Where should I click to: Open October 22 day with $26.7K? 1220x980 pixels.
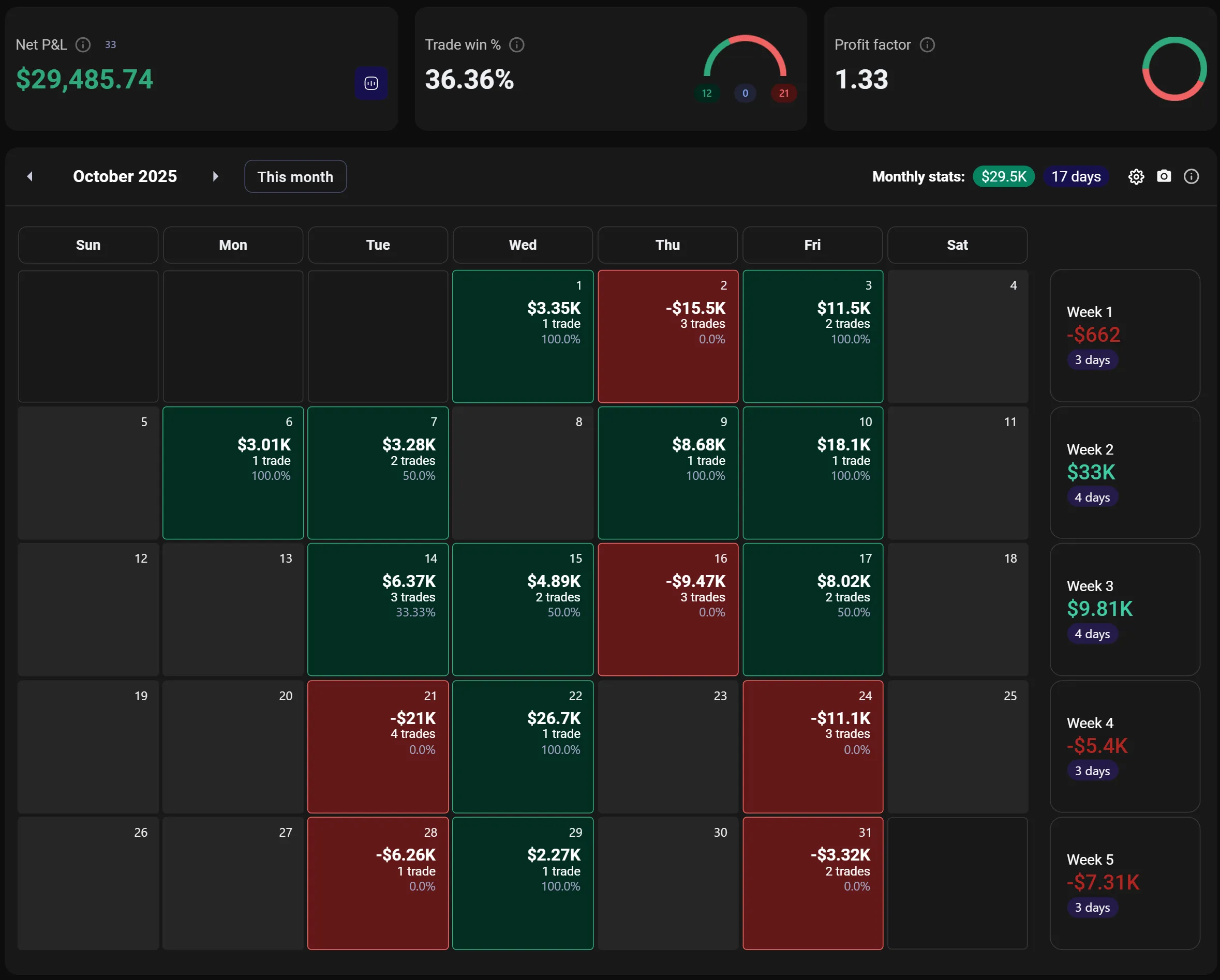pyautogui.click(x=522, y=746)
